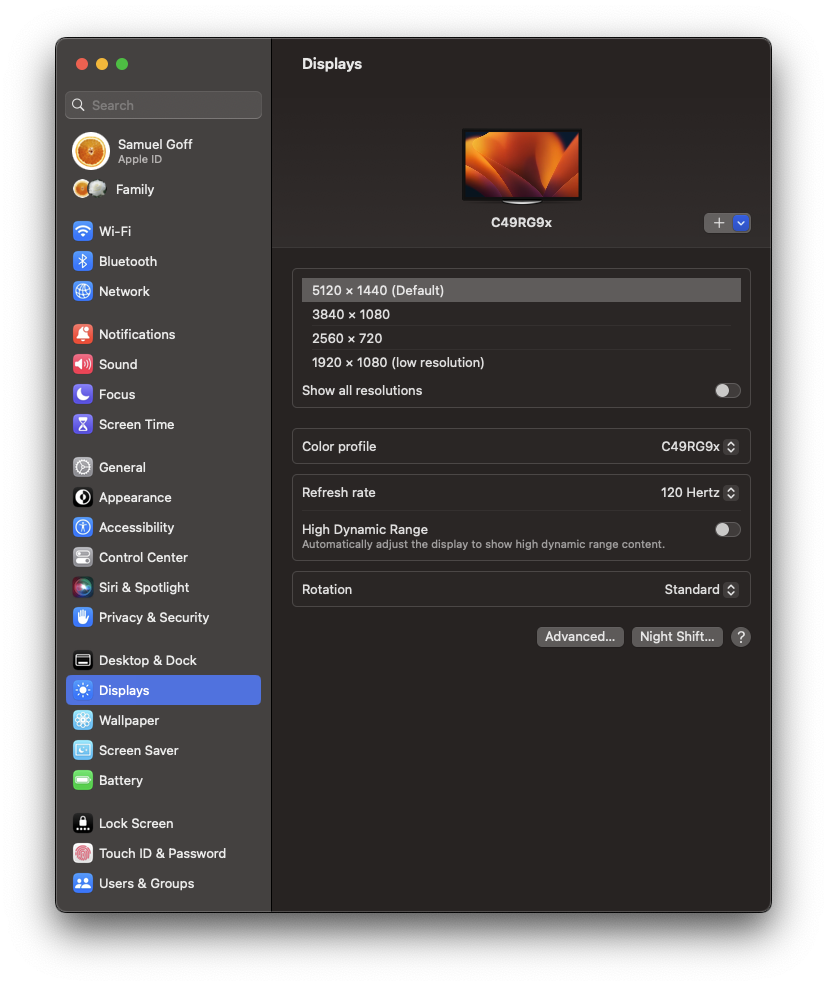Open Screen Time settings
The image size is (827, 986).
click(134, 424)
